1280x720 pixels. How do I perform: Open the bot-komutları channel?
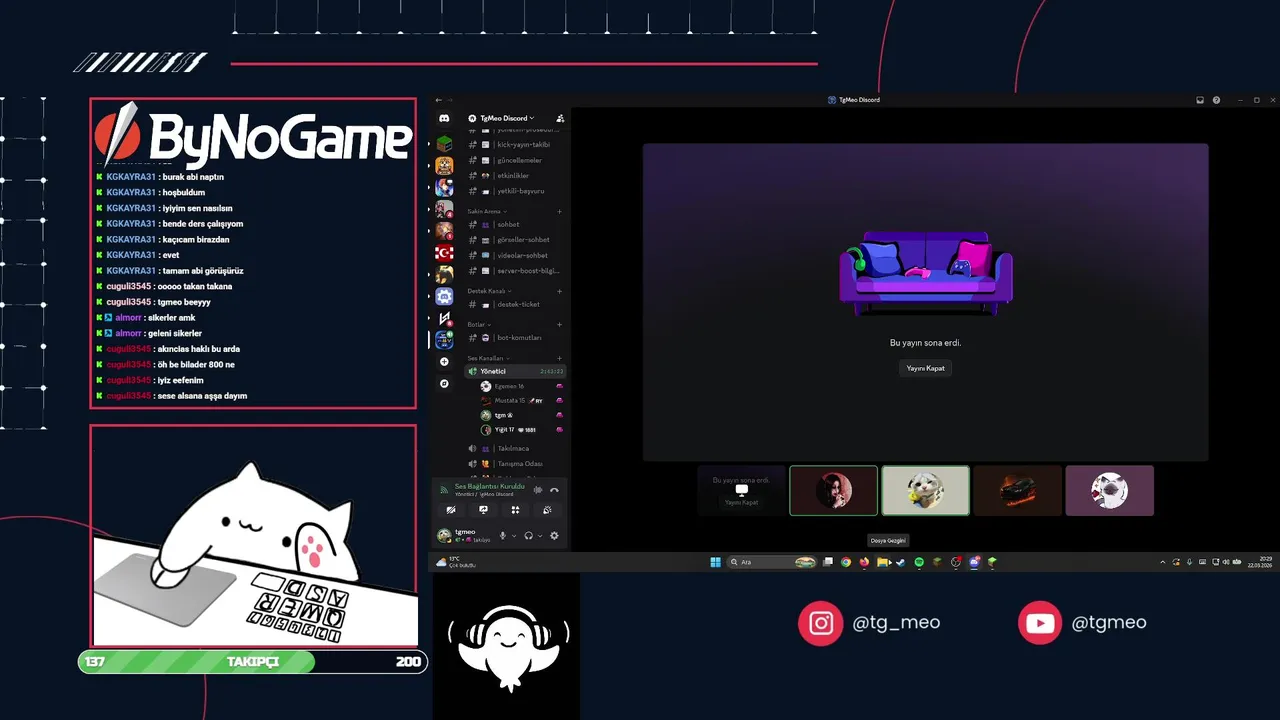coord(516,338)
